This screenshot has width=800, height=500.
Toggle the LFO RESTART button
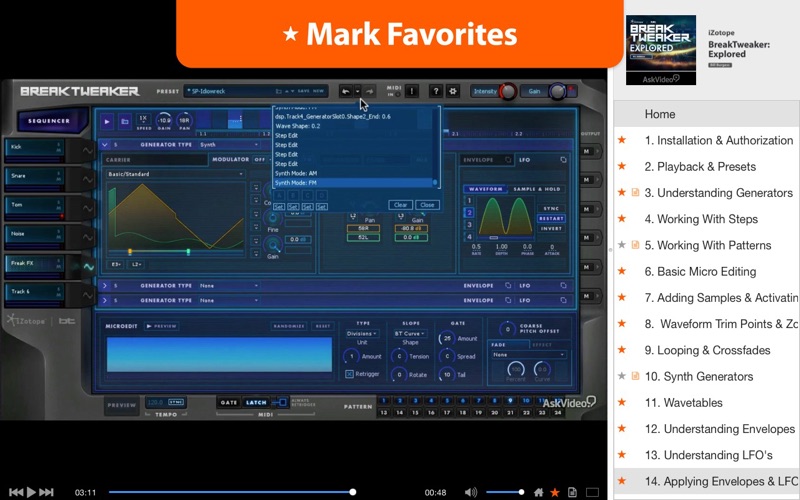551,218
